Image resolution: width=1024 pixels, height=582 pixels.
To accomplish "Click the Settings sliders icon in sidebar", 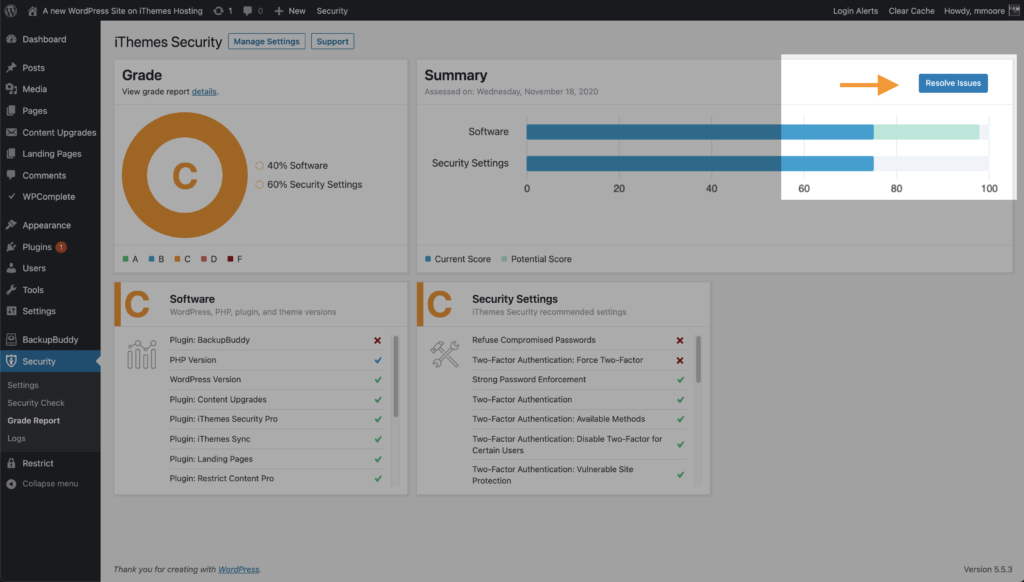I will (11, 311).
